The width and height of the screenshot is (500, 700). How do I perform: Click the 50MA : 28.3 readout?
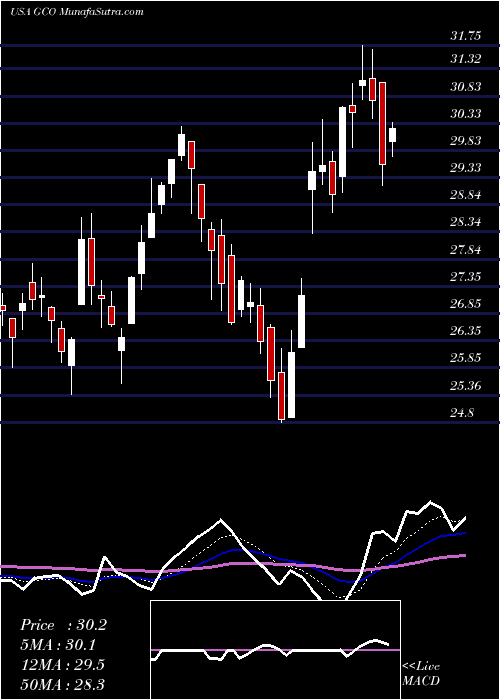coord(62,684)
